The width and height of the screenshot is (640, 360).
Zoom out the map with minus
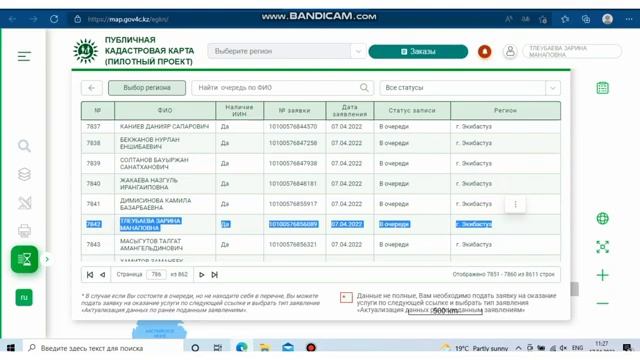pyautogui.click(x=602, y=303)
